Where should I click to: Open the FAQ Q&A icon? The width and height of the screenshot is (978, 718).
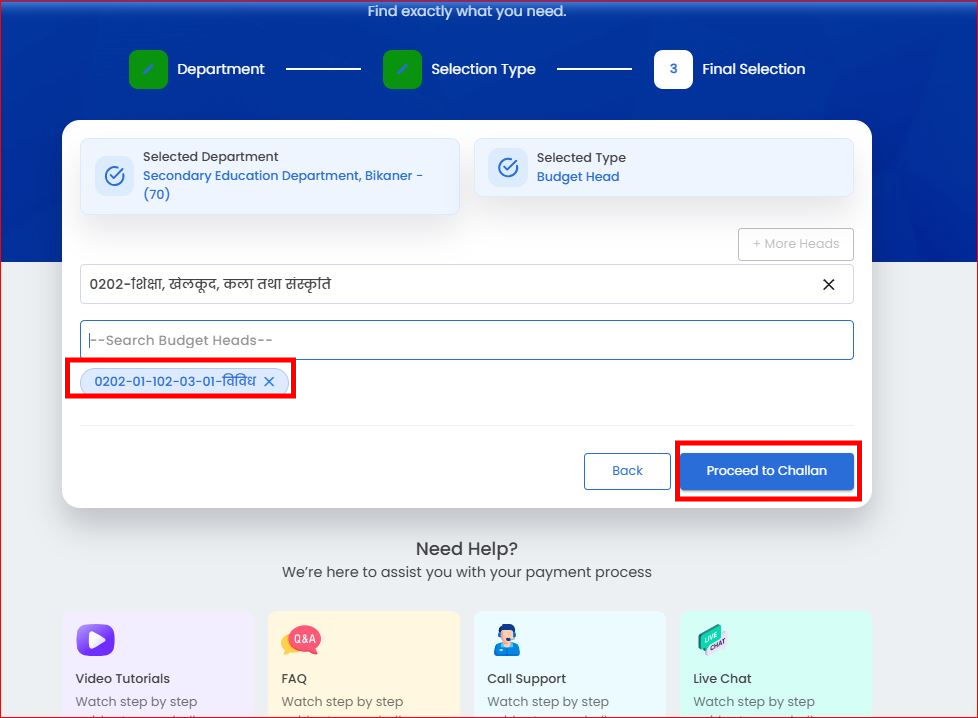[301, 640]
